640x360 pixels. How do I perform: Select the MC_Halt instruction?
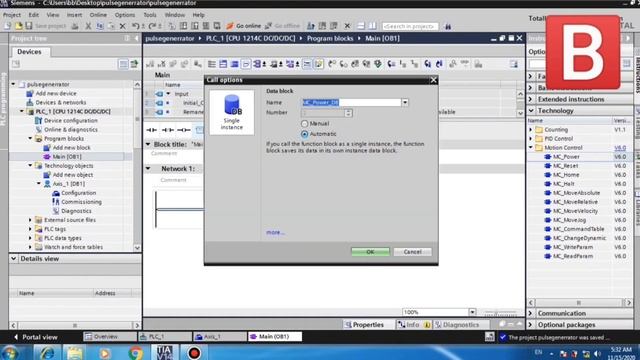(x=563, y=184)
